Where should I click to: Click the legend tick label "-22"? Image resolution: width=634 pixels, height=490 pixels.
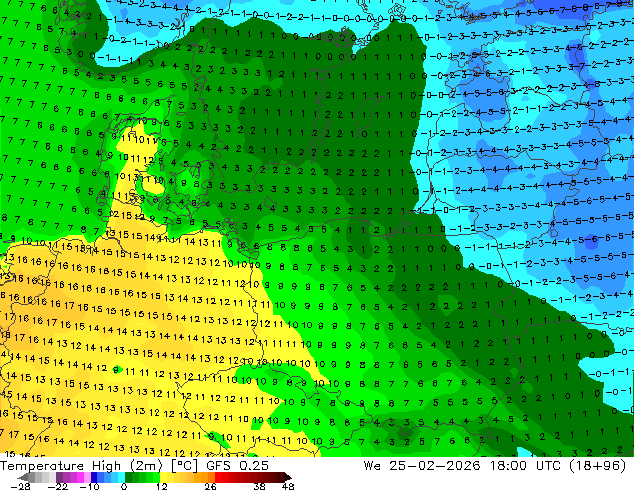point(58,486)
